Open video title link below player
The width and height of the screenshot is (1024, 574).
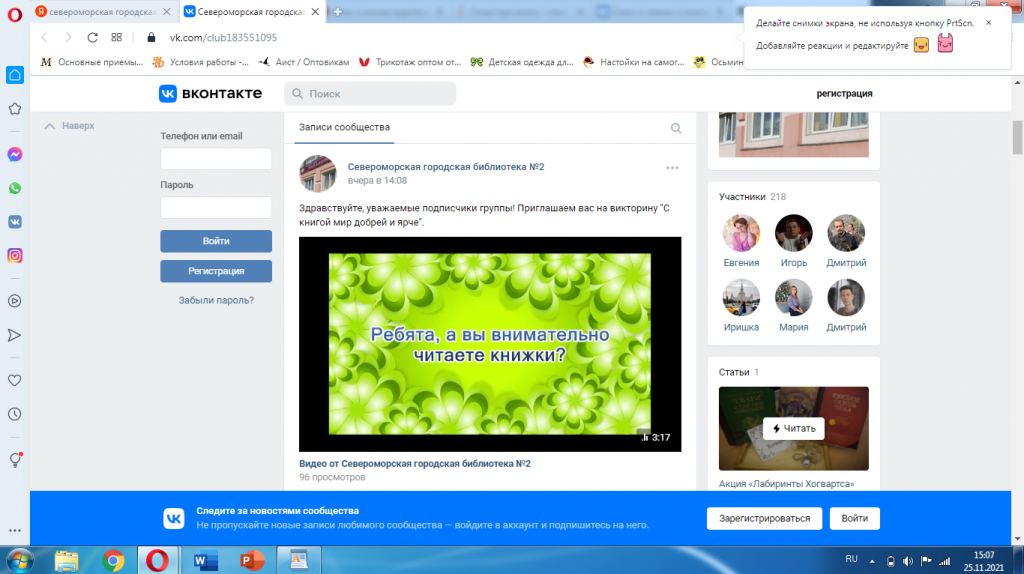(415, 464)
